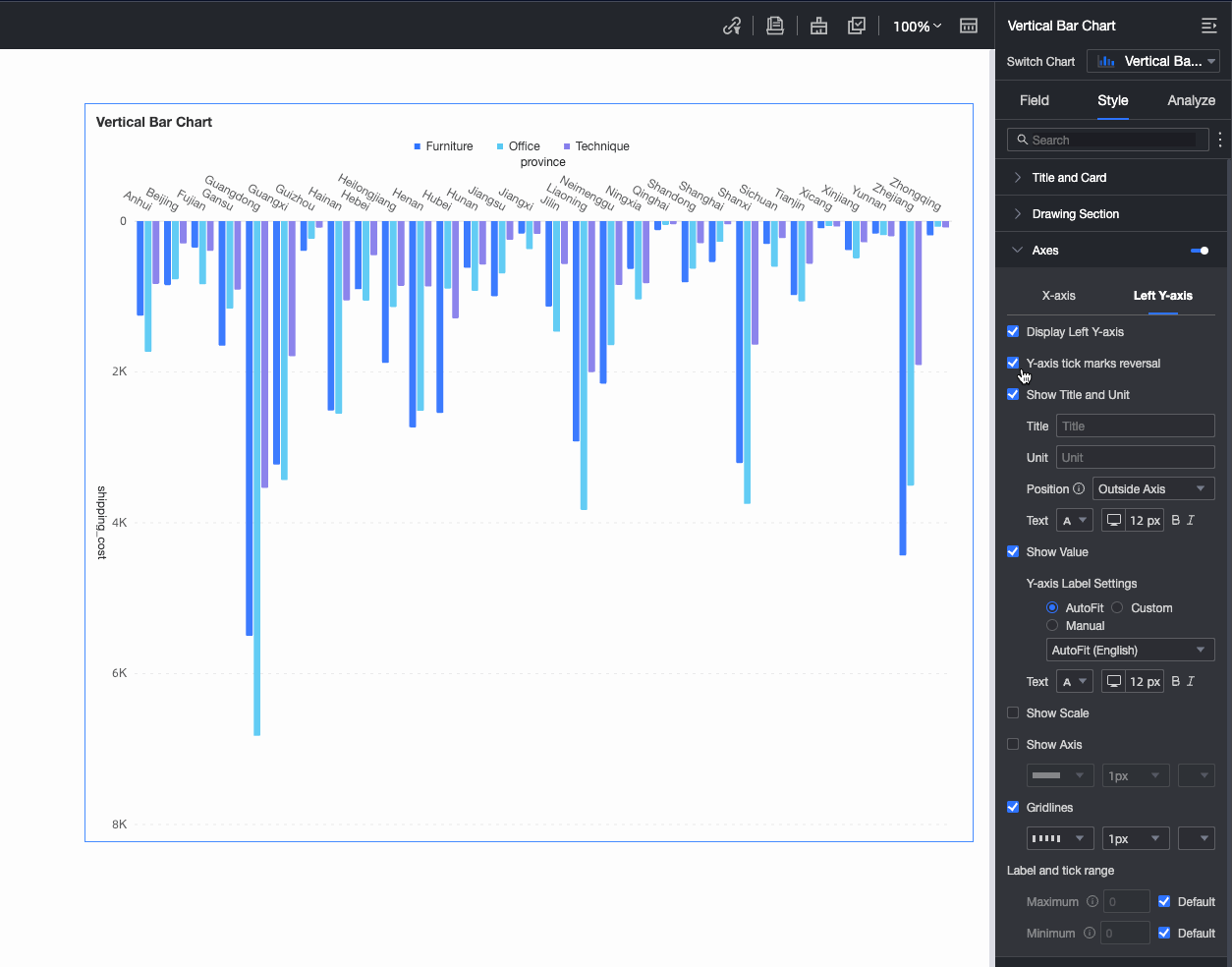Image resolution: width=1232 pixels, height=967 pixels.
Task: Expand the Title and Card section
Action: coord(1069,178)
